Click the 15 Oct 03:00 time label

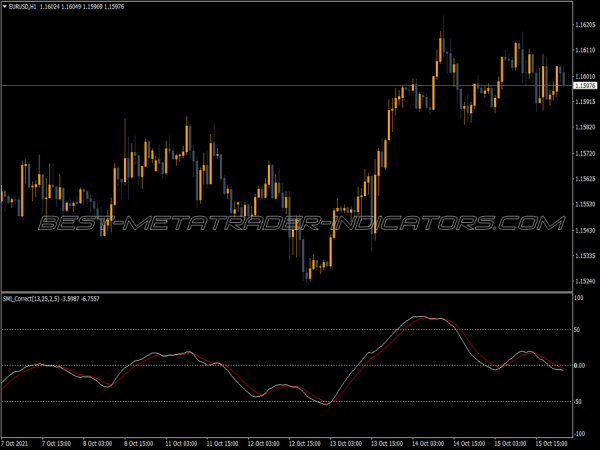pos(510,444)
